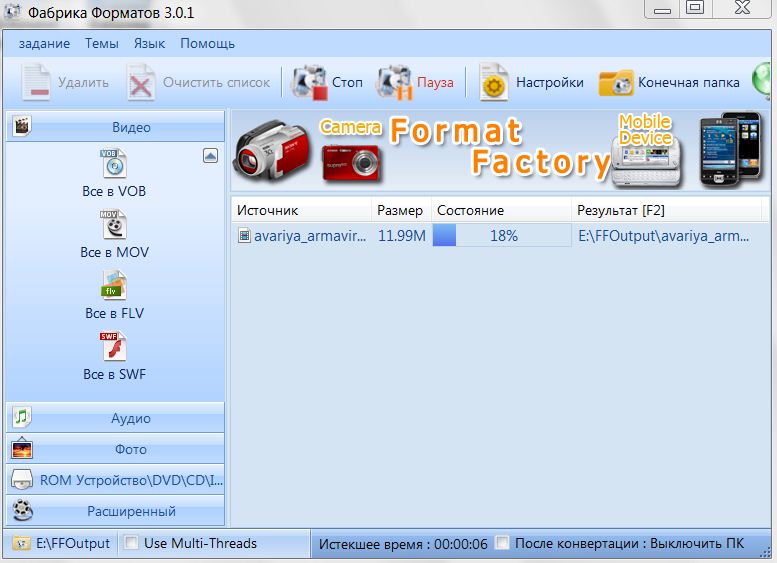The image size is (777, 563).
Task: Minimize the Фабрика Форматов window
Action: [x=662, y=9]
